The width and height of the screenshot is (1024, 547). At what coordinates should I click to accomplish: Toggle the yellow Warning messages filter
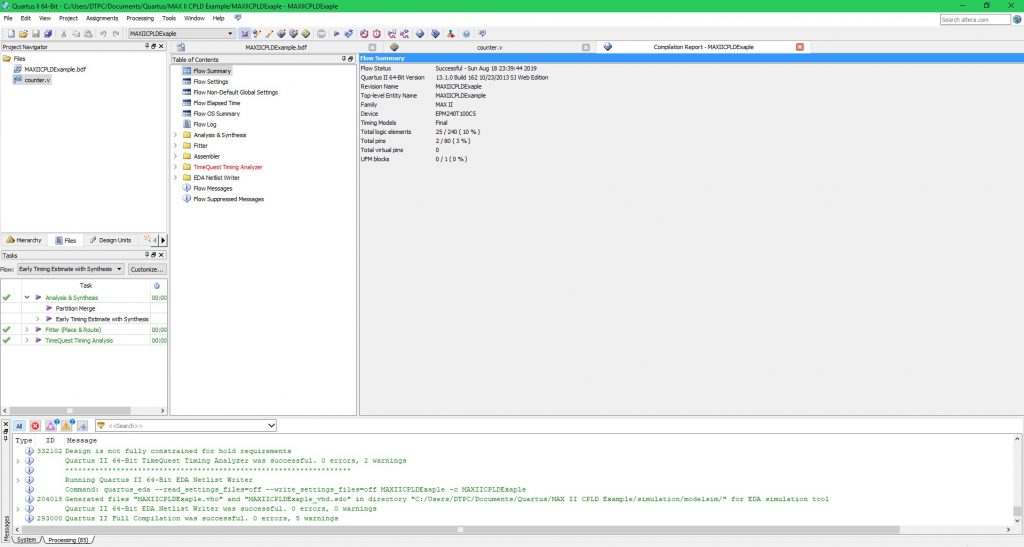click(x=67, y=426)
